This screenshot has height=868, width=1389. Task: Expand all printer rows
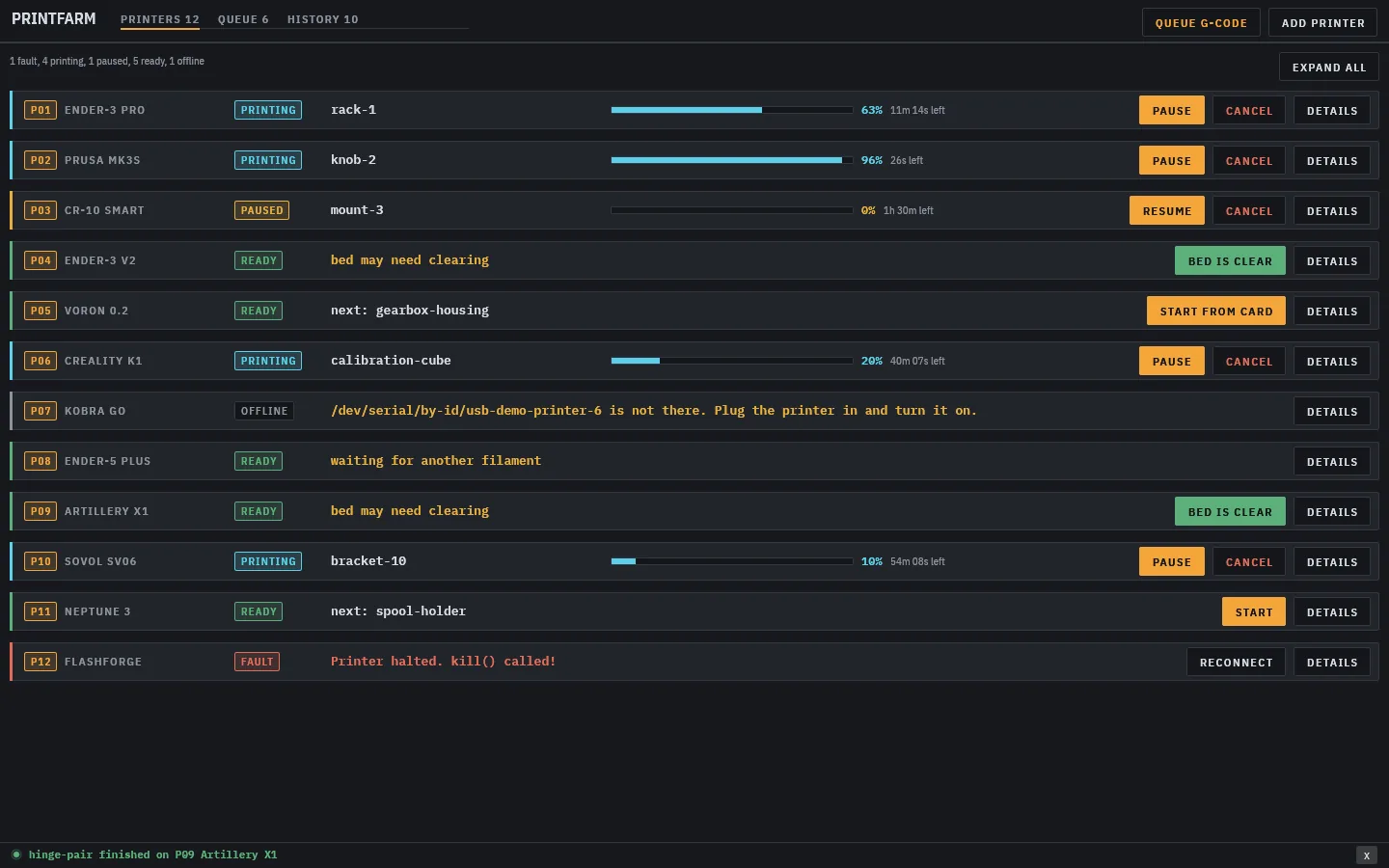1328,68
